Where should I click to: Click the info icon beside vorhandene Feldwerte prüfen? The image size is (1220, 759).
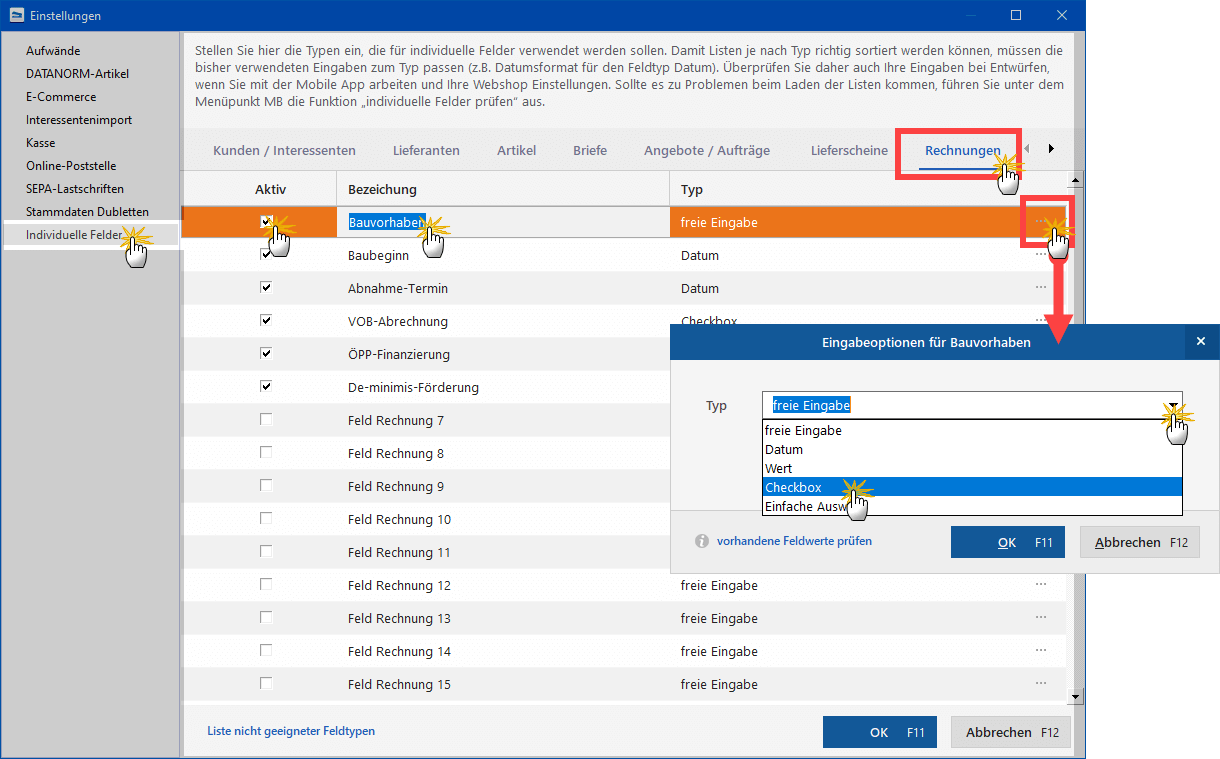pos(702,541)
